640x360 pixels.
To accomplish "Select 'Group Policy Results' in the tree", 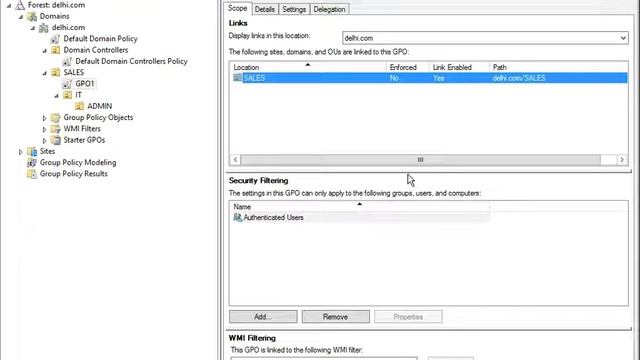I will tap(74, 174).
